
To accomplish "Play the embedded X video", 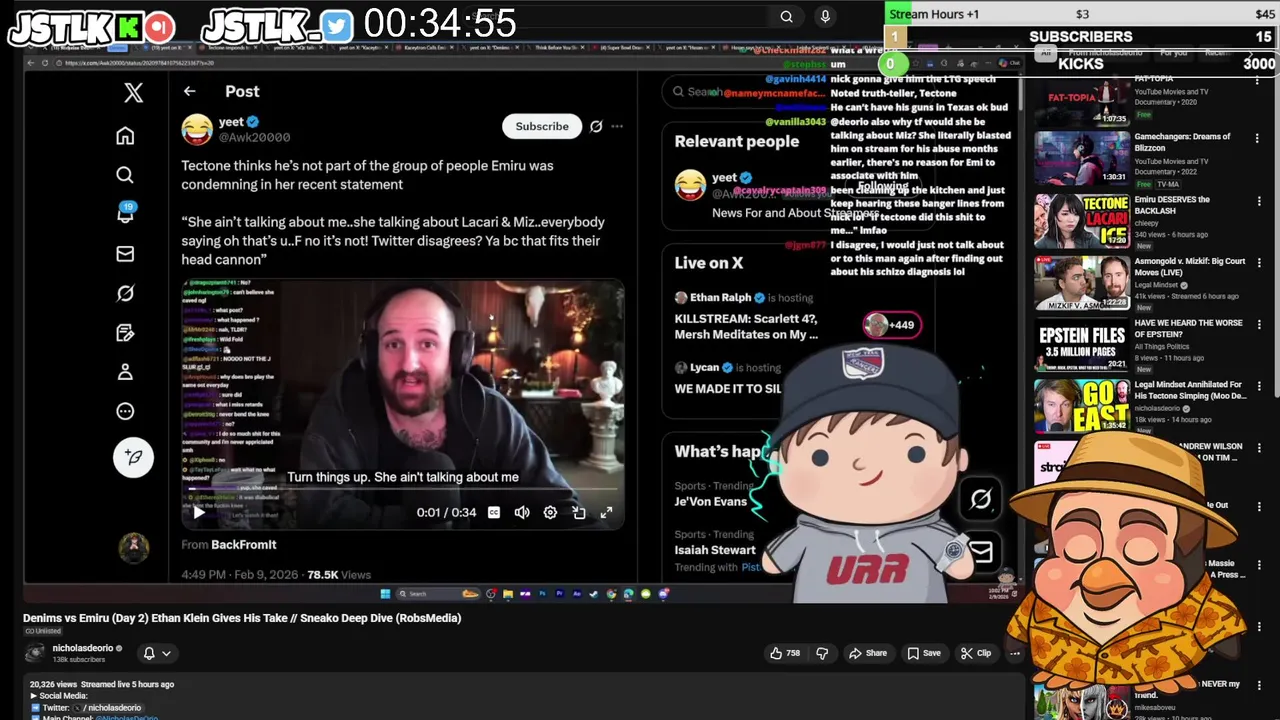I will click(x=198, y=512).
